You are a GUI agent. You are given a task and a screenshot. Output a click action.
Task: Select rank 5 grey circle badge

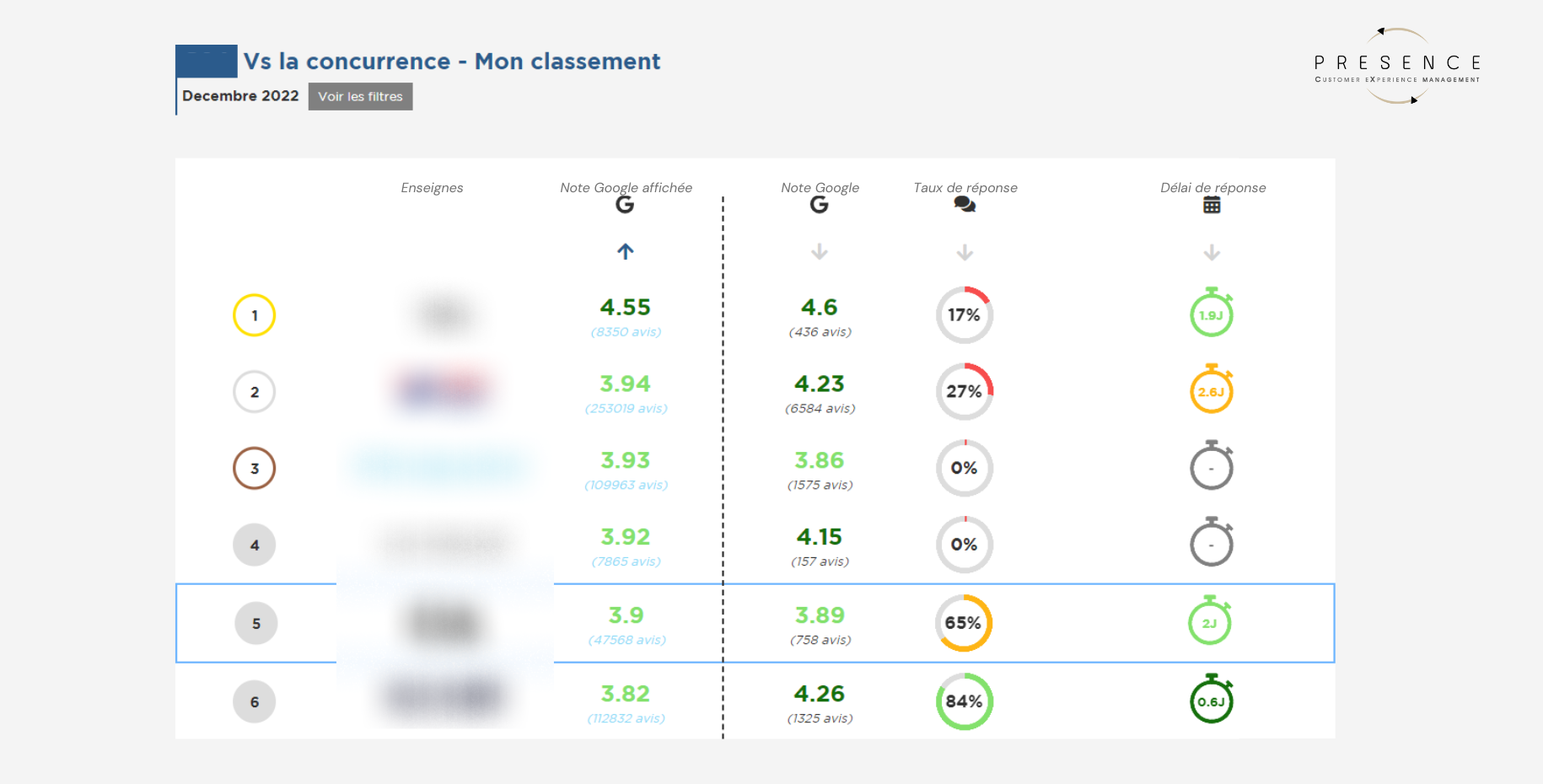(256, 624)
